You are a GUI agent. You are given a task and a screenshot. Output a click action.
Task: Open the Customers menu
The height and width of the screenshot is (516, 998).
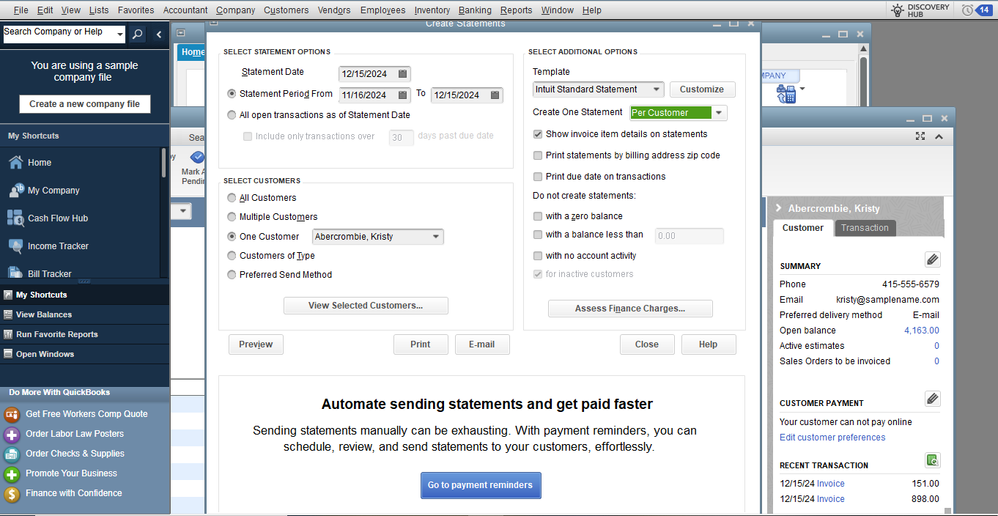point(286,10)
